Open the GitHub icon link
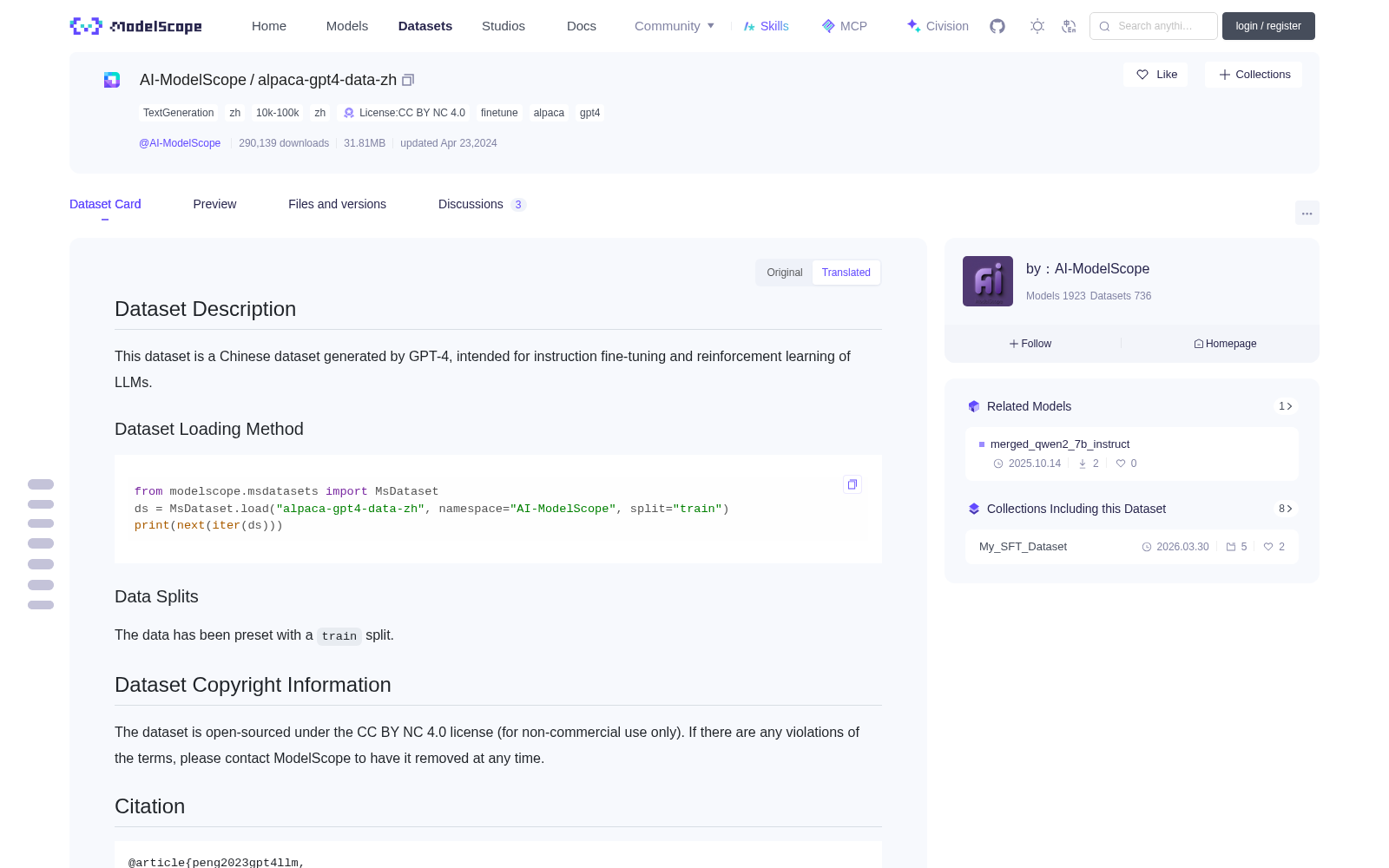The height and width of the screenshot is (868, 1389). 997,26
